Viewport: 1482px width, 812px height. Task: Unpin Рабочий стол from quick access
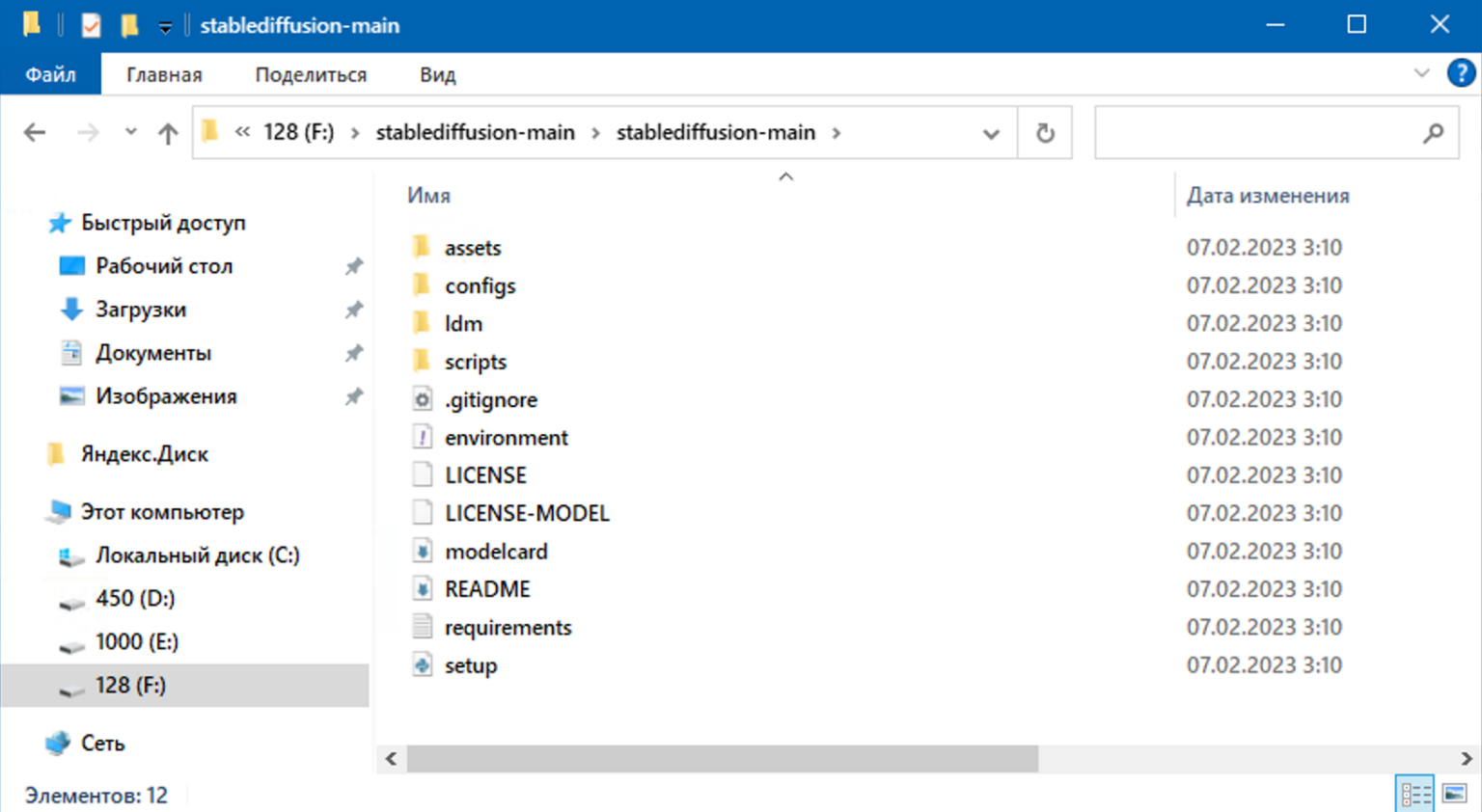354,266
